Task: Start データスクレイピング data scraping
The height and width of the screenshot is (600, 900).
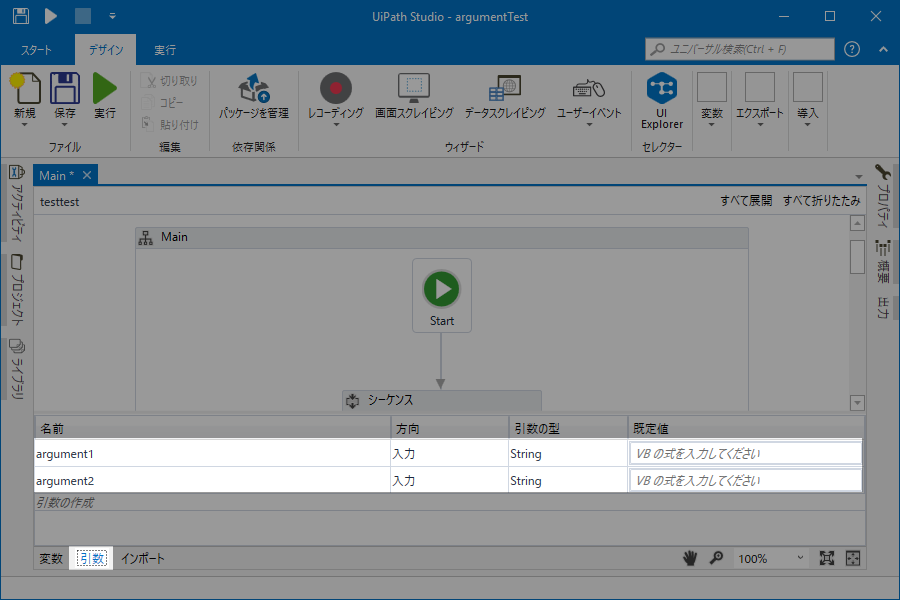Action: coord(505,96)
